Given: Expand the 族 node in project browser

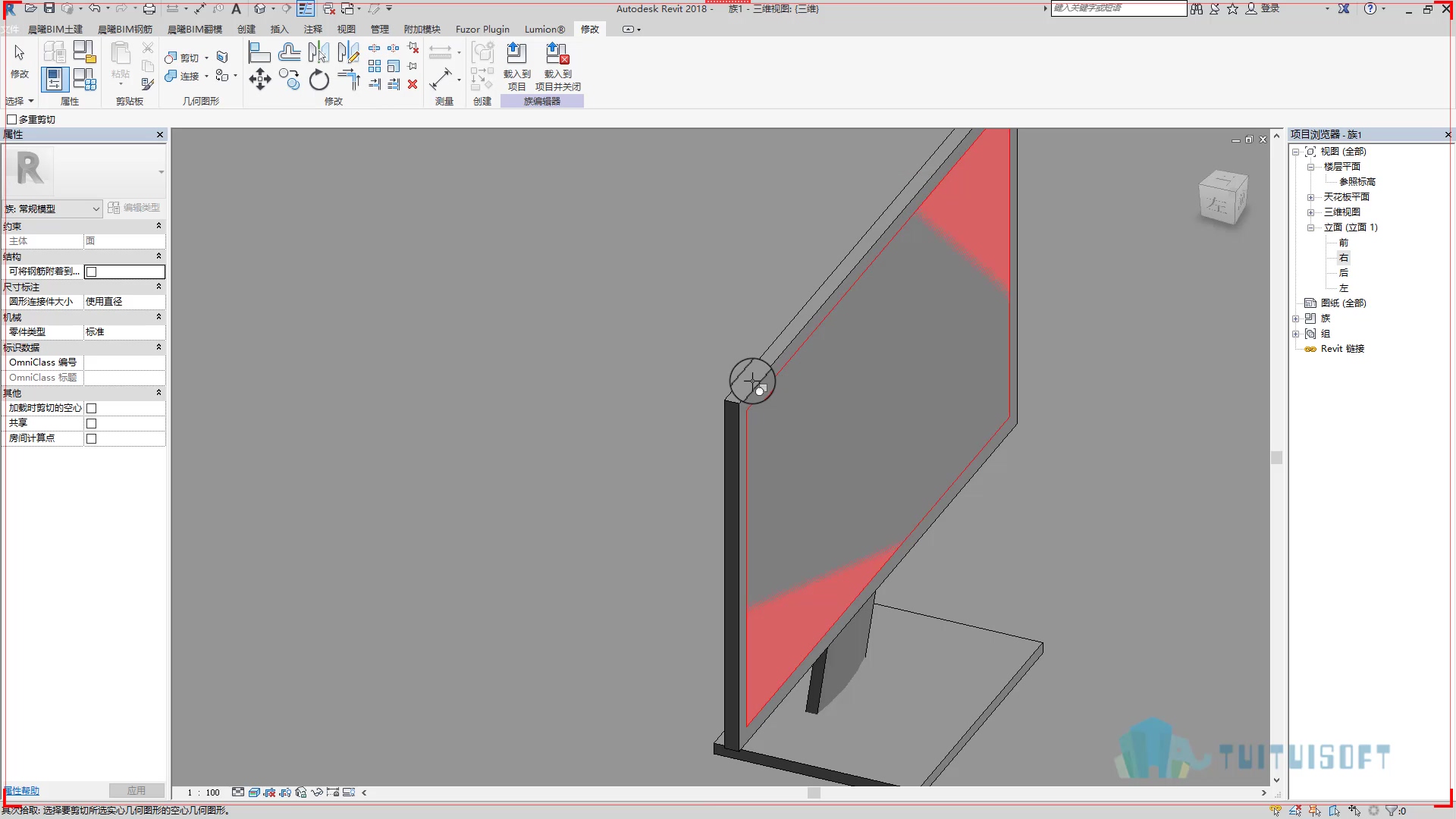Looking at the screenshot, I should pyautogui.click(x=1296, y=318).
